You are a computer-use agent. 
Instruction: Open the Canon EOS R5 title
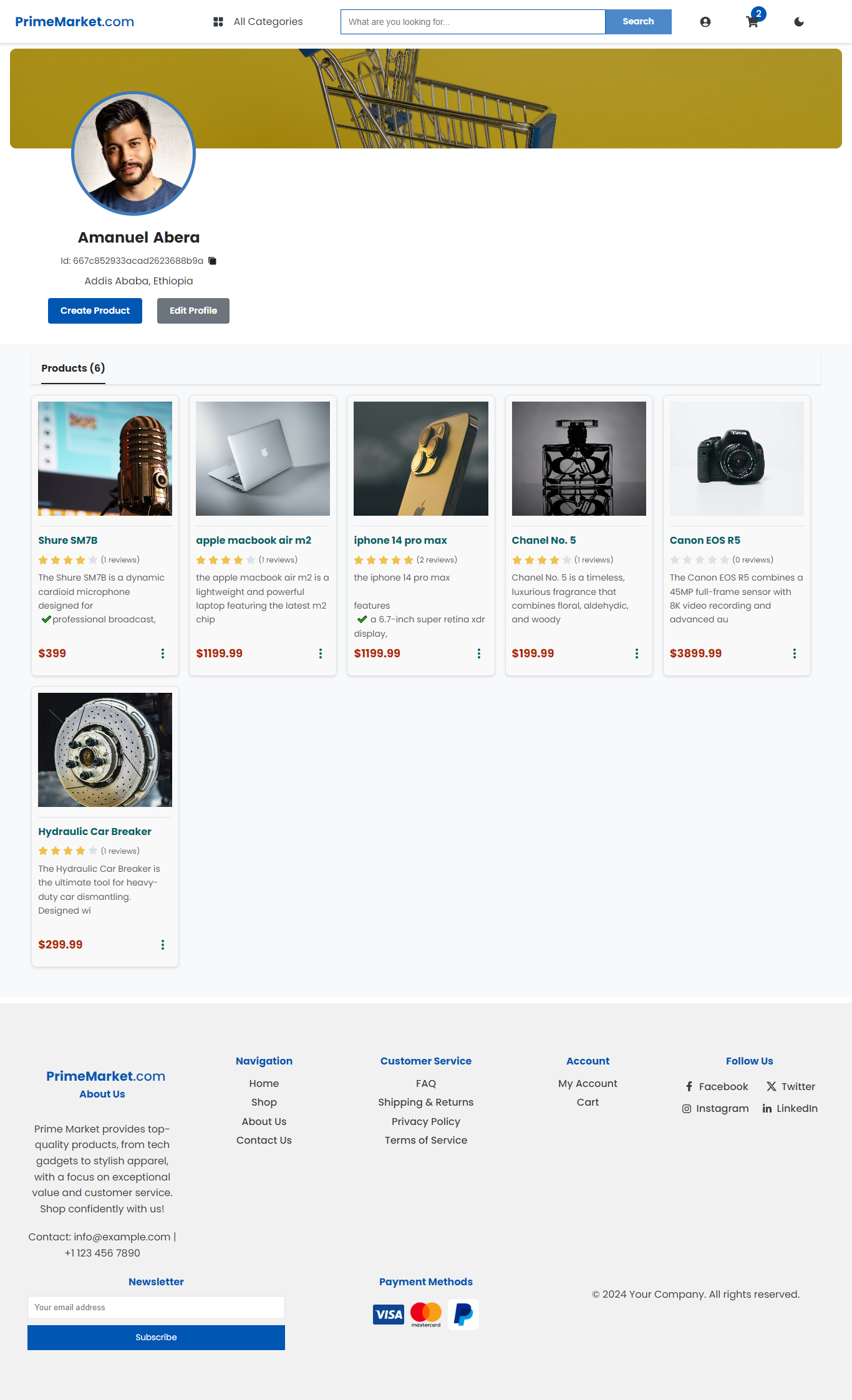[x=705, y=541]
